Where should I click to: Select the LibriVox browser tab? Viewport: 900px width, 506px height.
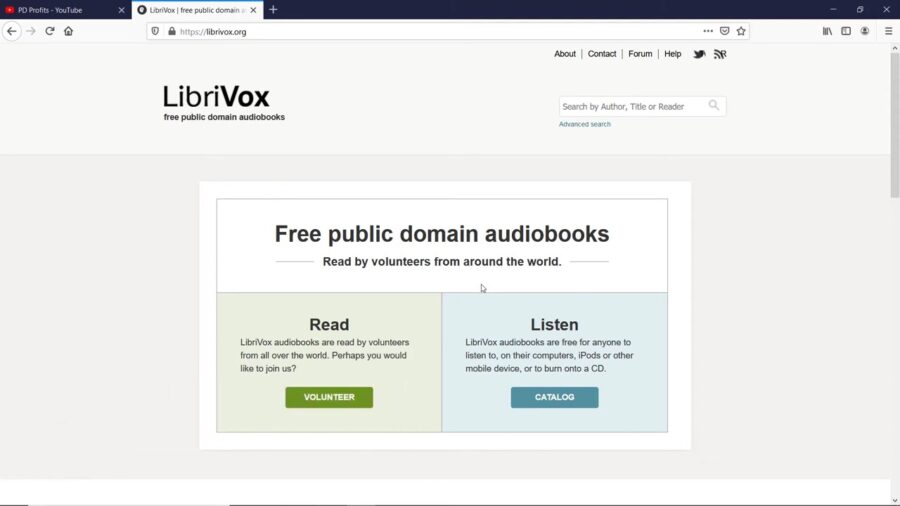(197, 10)
